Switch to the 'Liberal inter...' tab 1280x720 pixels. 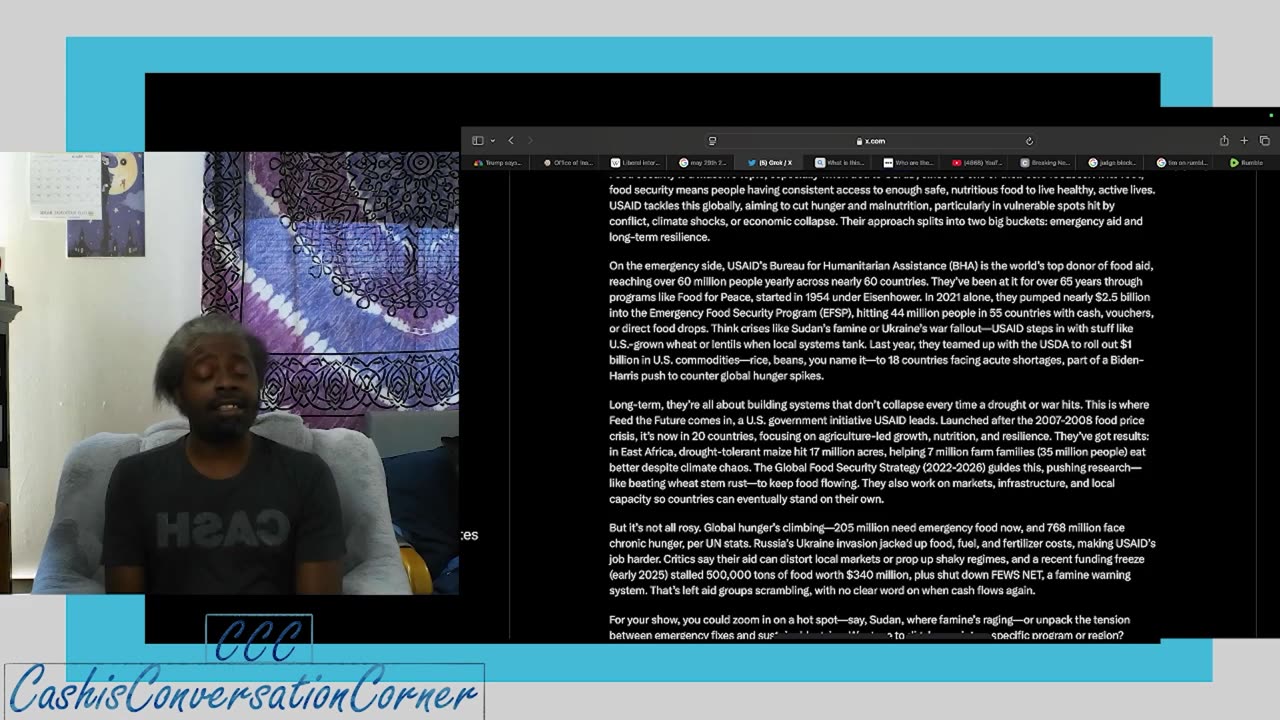click(x=636, y=162)
